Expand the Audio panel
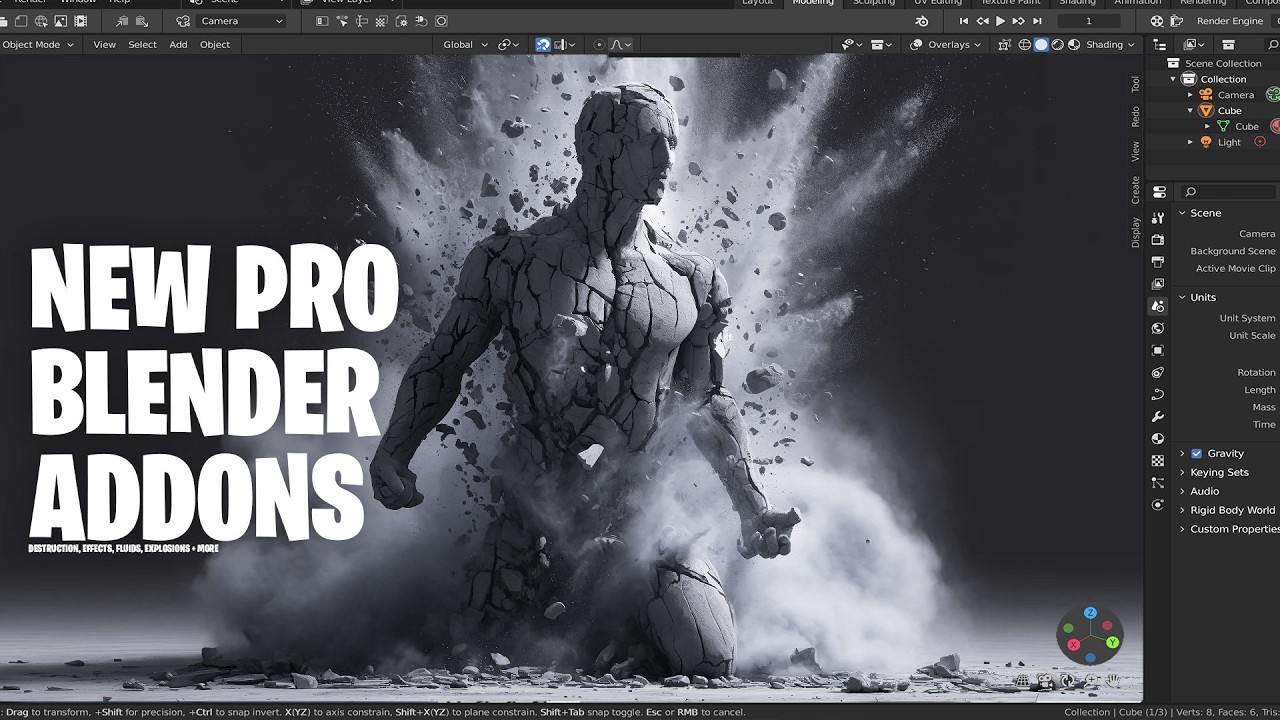Image resolution: width=1280 pixels, height=720 pixels. tap(1182, 491)
